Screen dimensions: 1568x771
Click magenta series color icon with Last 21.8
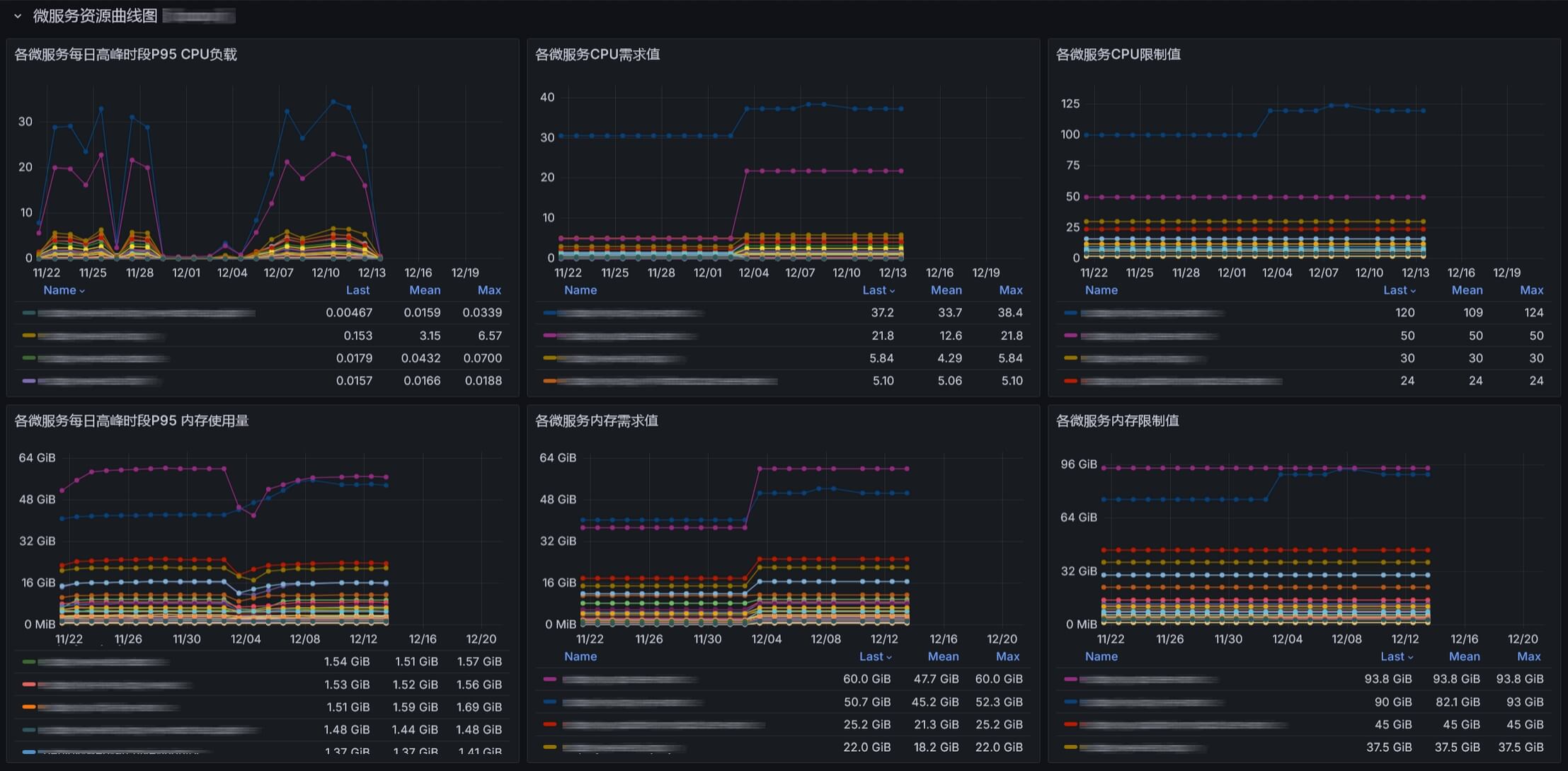tap(550, 336)
